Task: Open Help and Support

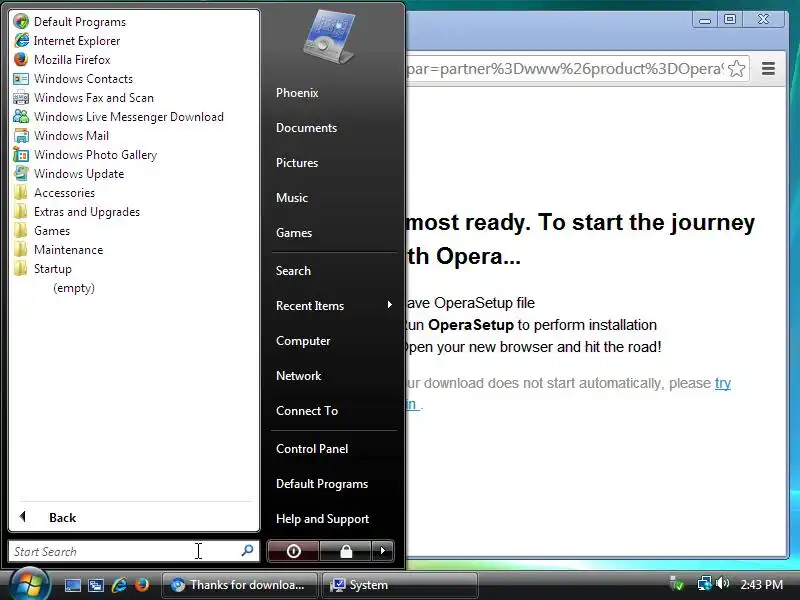Action: pos(322,519)
